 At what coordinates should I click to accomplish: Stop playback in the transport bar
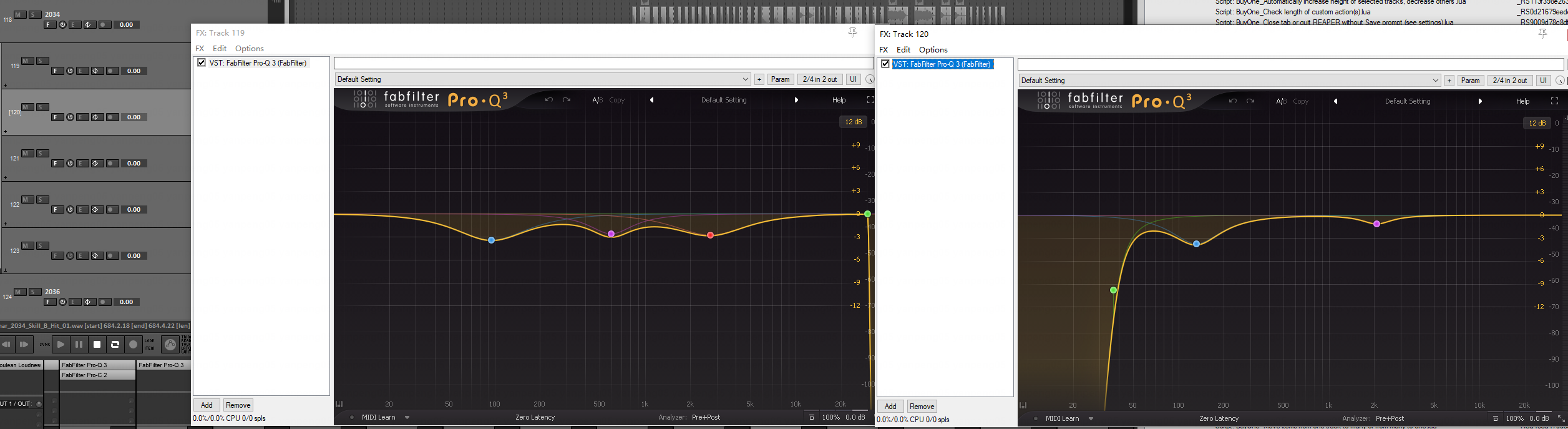pos(97,344)
